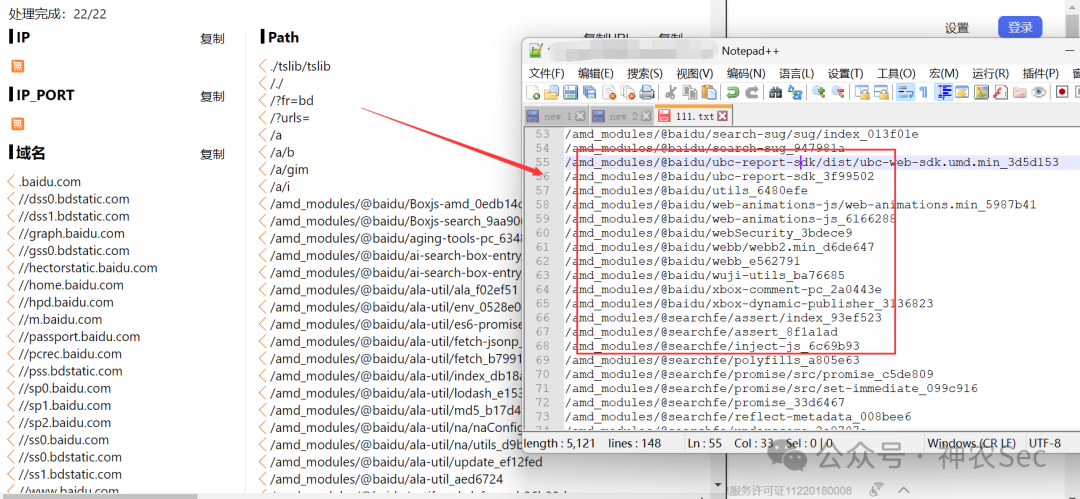Open the 搜索(S) menu
Screen dimensions: 1080x499
click(x=645, y=73)
